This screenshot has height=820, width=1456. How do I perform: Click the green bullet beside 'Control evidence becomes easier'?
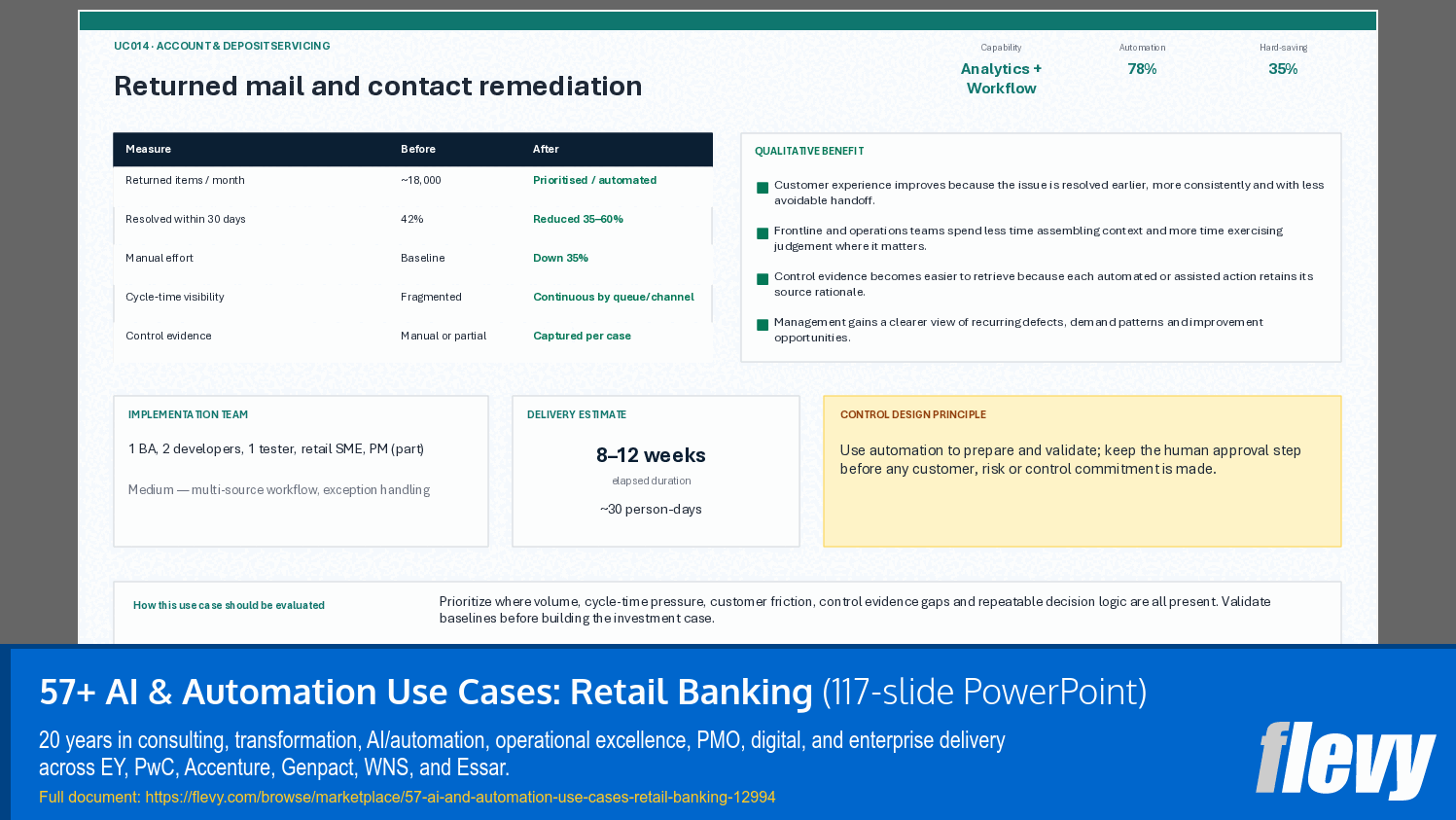[x=763, y=279]
